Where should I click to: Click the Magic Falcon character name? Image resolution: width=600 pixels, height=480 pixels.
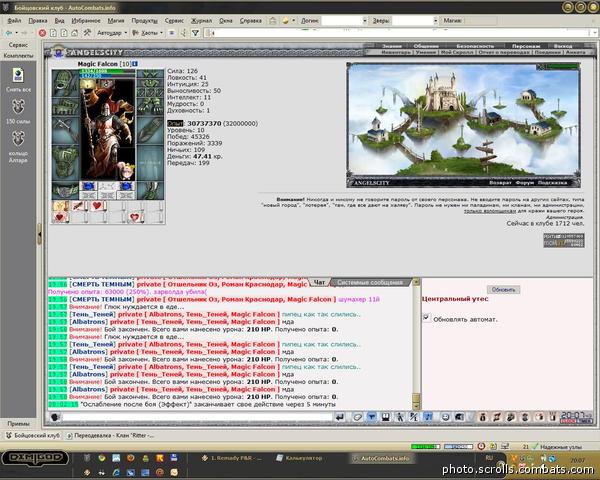coord(98,64)
